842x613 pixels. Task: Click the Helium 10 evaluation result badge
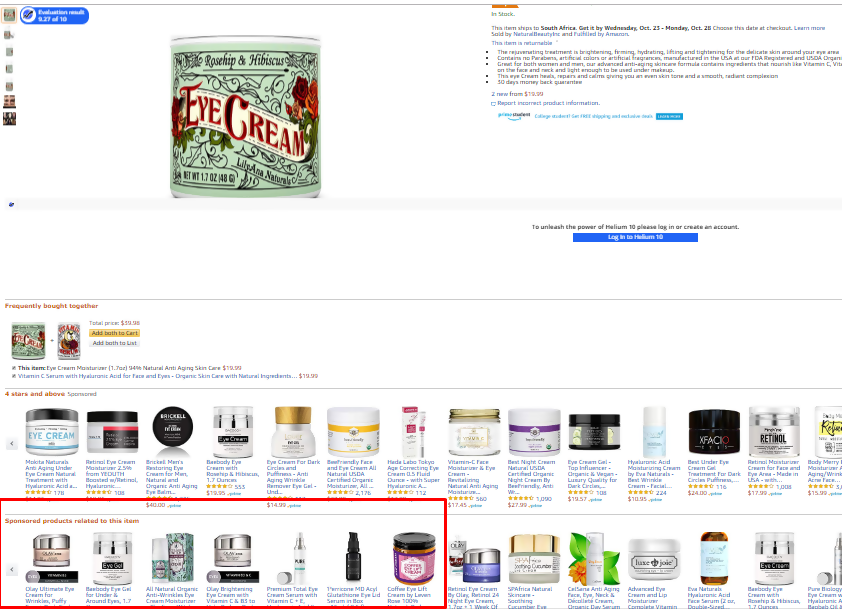[x=54, y=15]
